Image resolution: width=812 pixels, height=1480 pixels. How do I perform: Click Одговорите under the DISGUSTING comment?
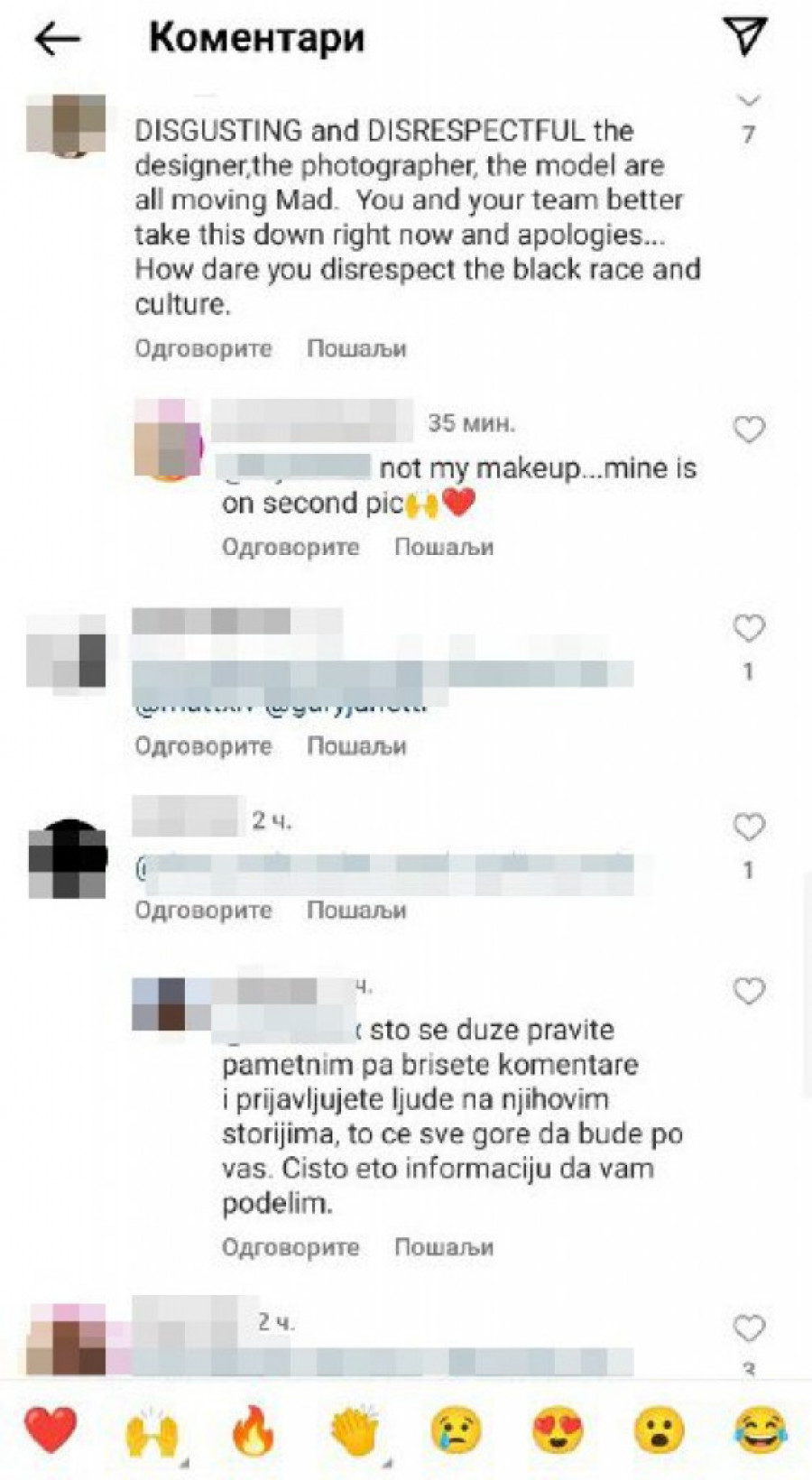[x=204, y=348]
